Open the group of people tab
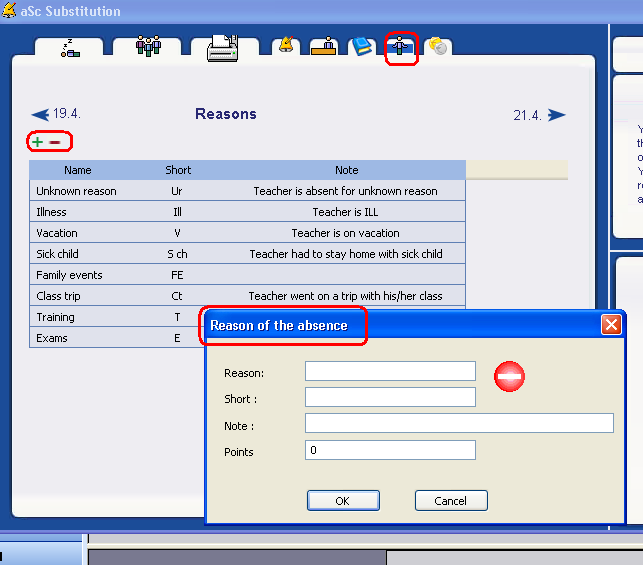Viewport: 643px width, 565px height. tap(148, 46)
